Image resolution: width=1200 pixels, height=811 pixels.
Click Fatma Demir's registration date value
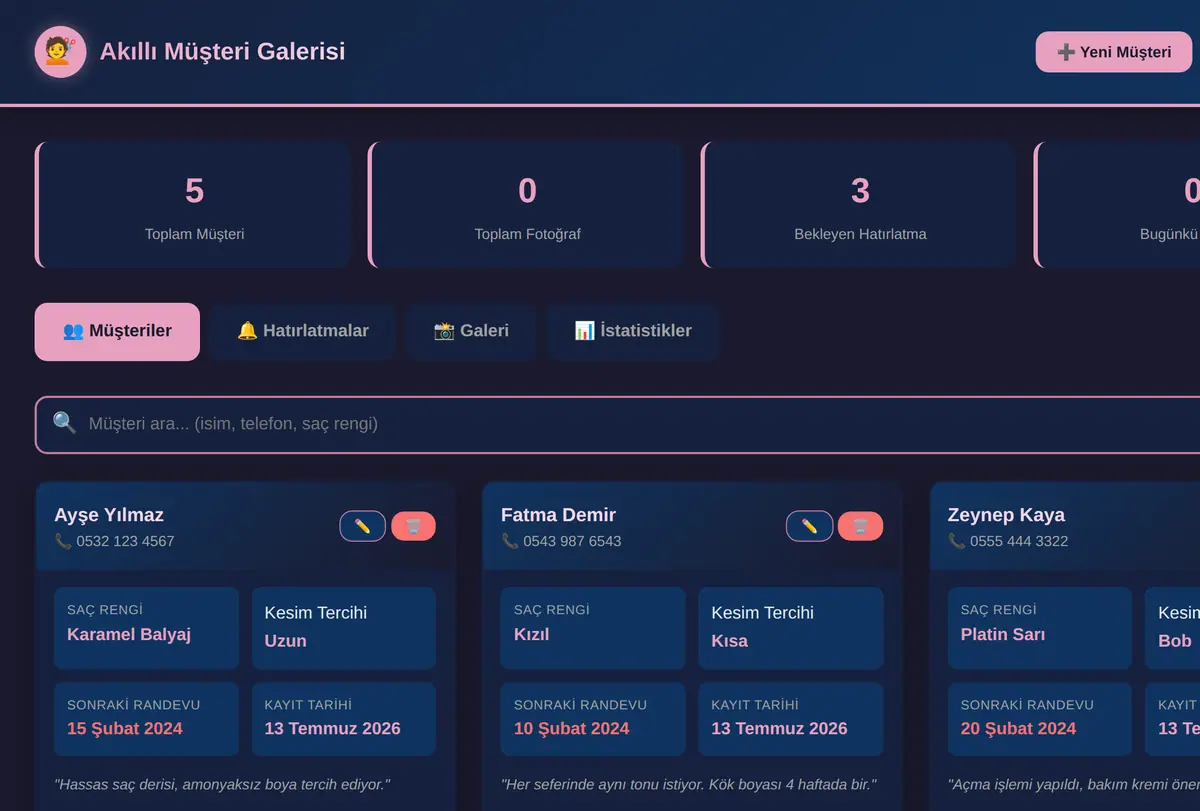pyautogui.click(x=779, y=728)
